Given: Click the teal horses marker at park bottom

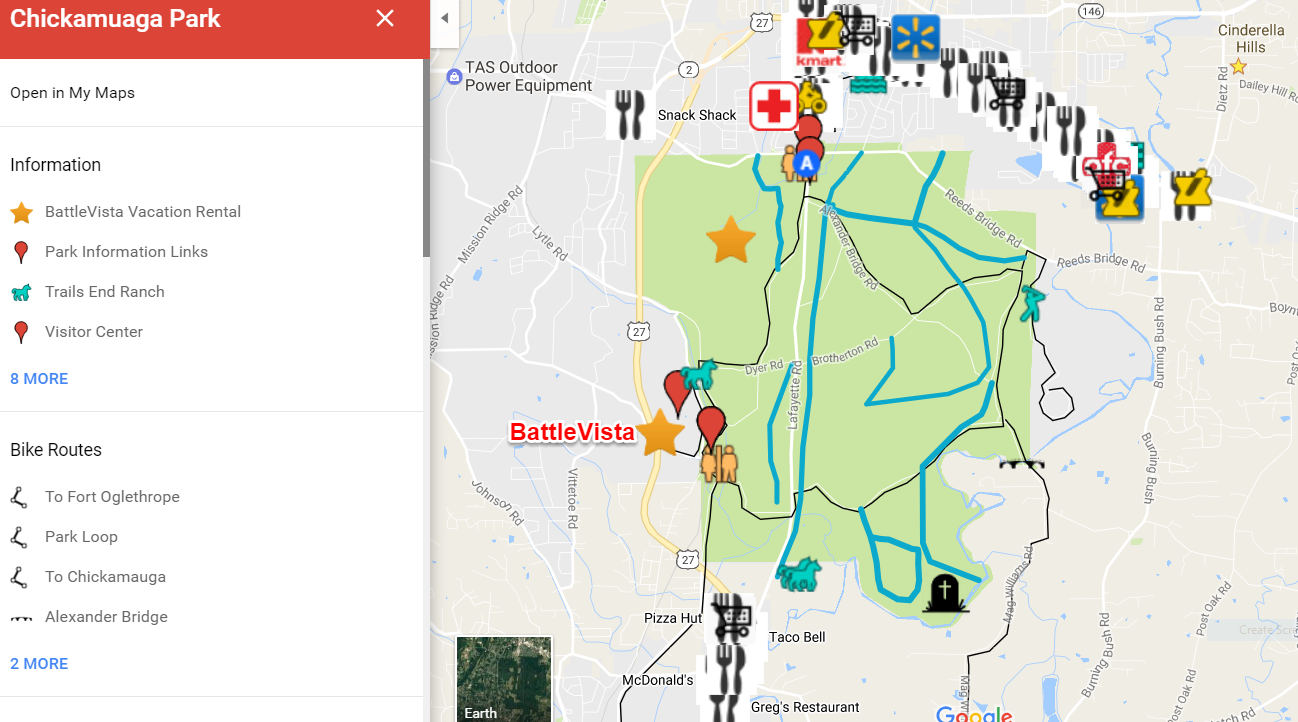Looking at the screenshot, I should [x=798, y=575].
